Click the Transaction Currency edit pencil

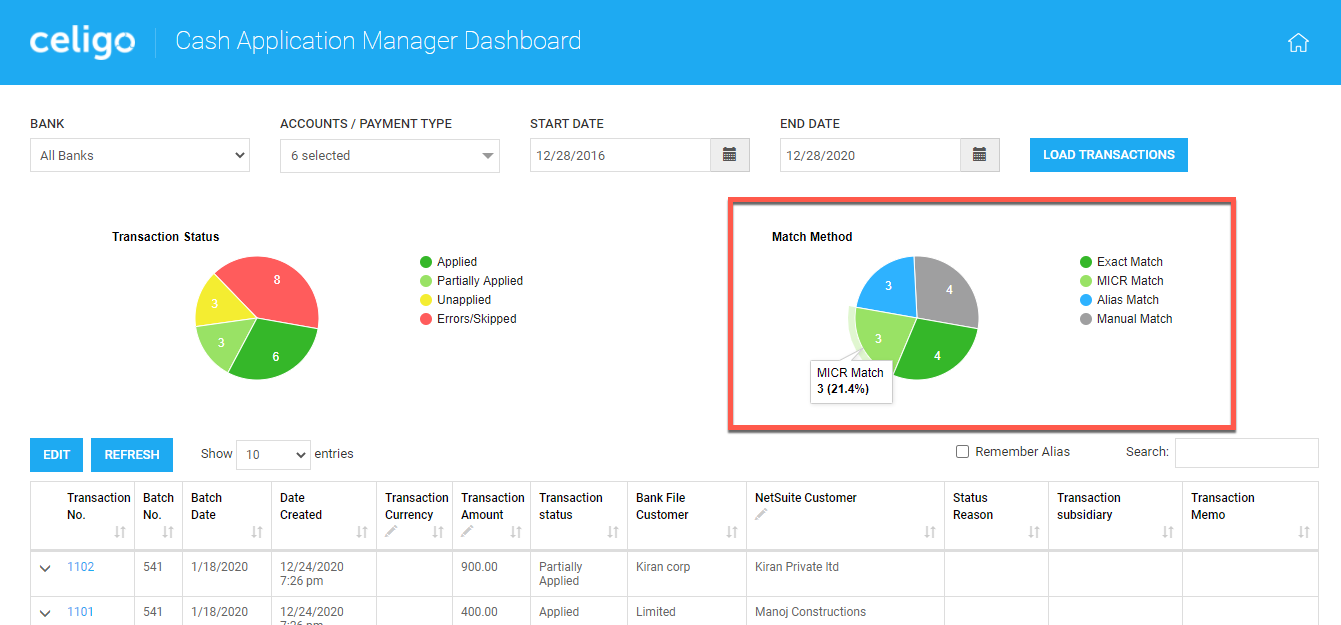pos(392,531)
